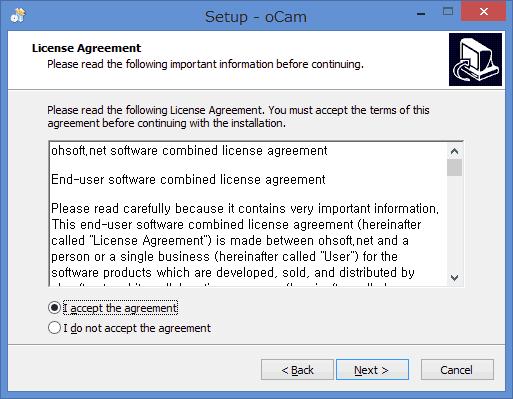
Task: Cancel the oCam installation
Action: click(457, 370)
